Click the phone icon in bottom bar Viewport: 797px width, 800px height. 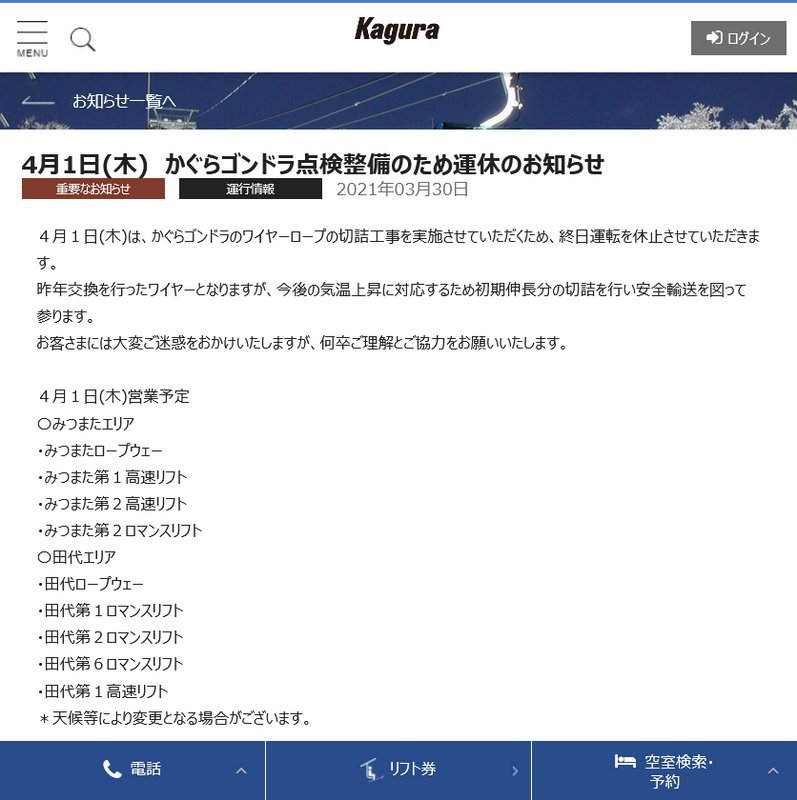112,769
